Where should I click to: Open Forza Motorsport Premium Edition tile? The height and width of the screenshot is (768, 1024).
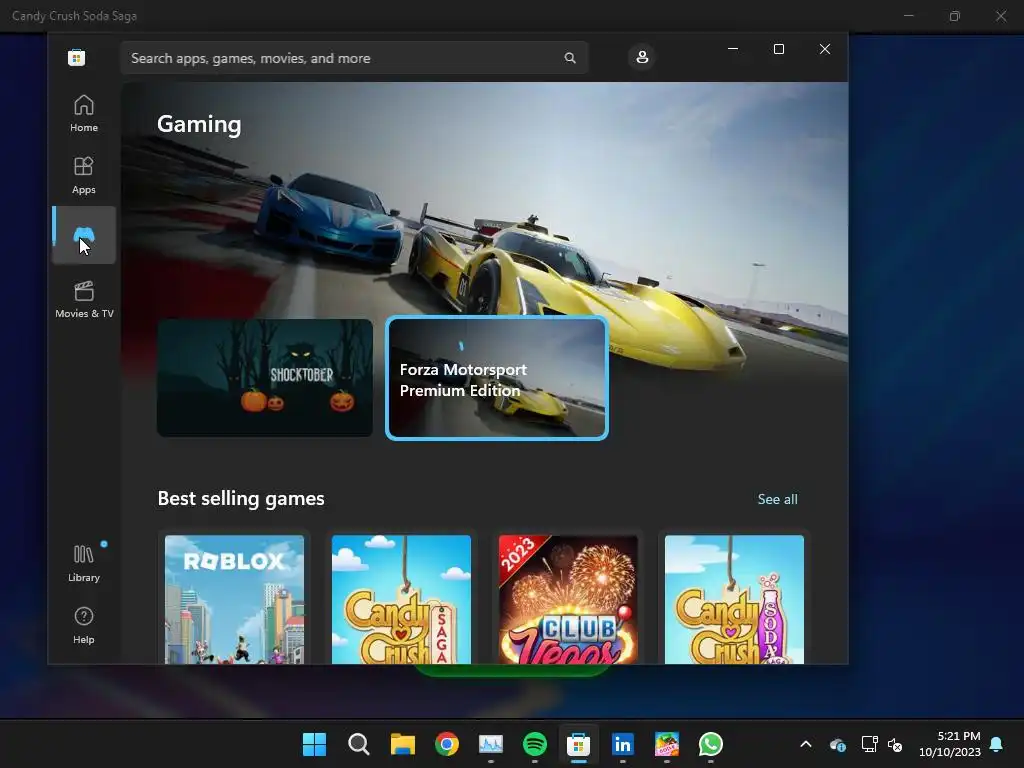click(x=497, y=377)
